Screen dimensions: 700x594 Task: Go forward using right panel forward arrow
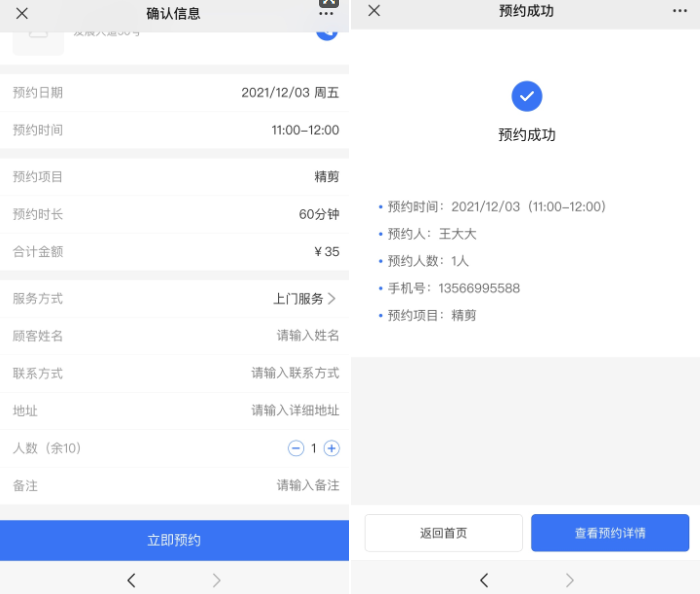pos(570,580)
